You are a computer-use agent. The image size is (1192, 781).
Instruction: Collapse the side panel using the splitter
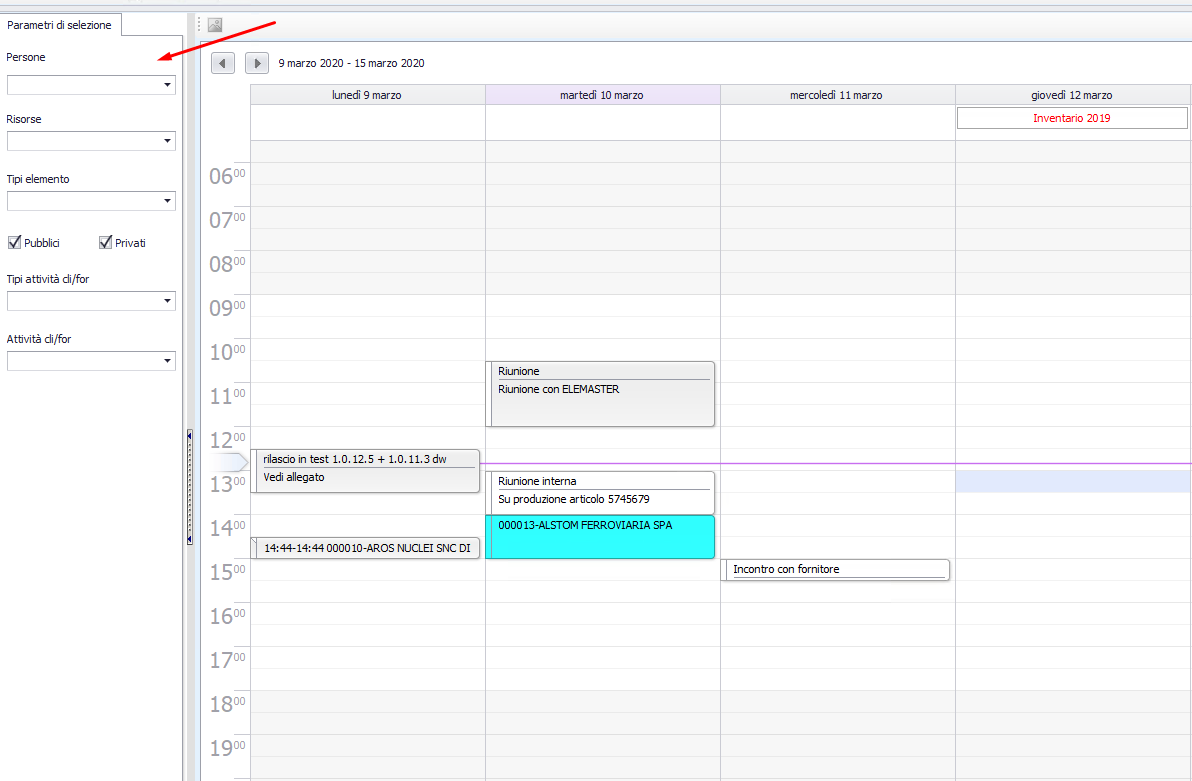(189, 487)
